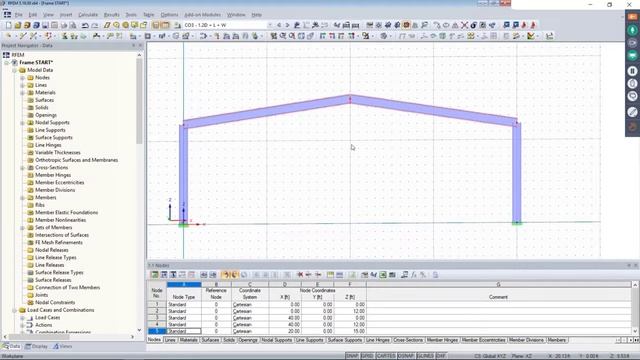Screen dimensions: 640x360
Task: Open the load combination CO3 dropdown
Action: tap(269, 25)
